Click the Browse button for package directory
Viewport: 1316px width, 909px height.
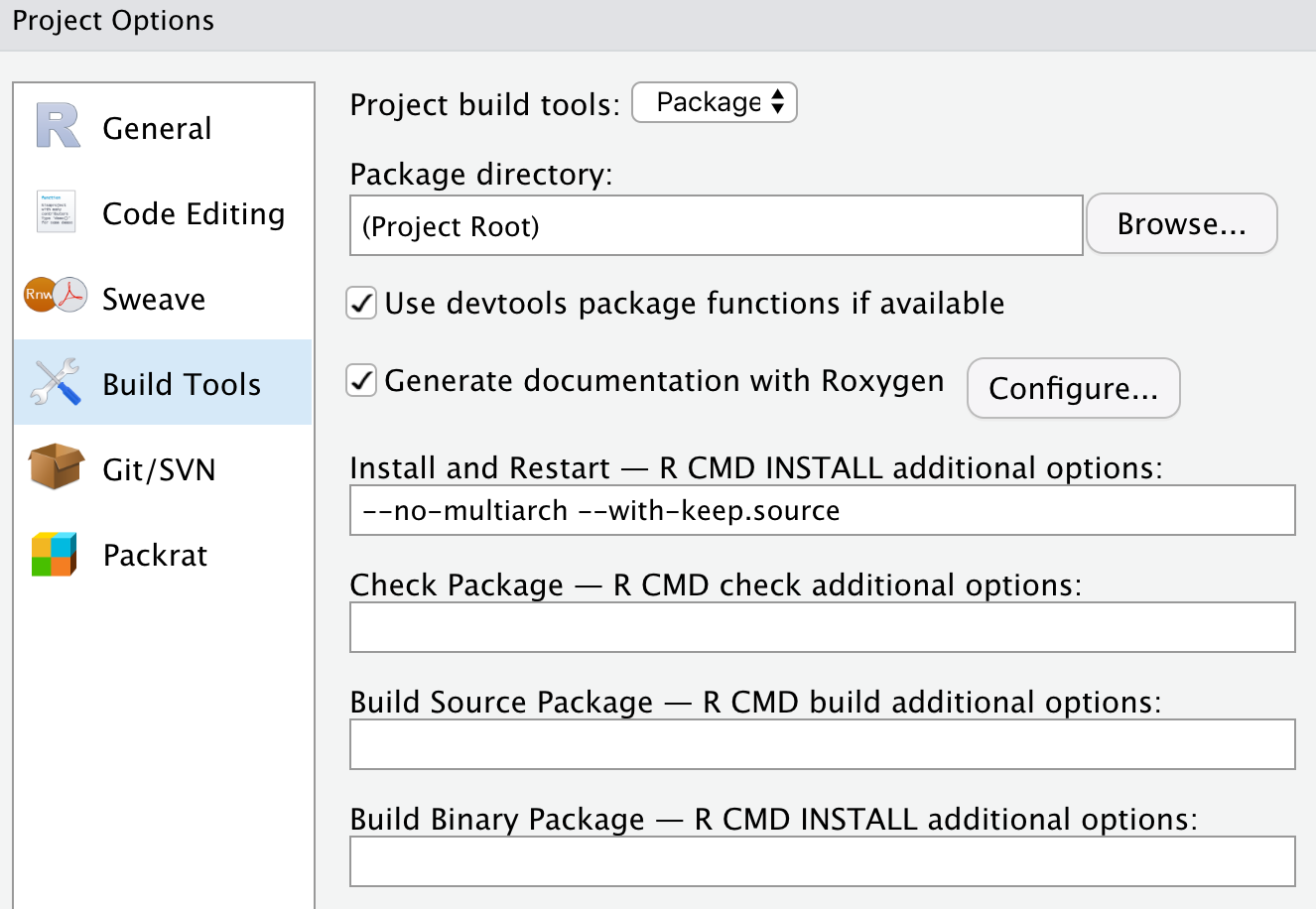pos(1181,223)
